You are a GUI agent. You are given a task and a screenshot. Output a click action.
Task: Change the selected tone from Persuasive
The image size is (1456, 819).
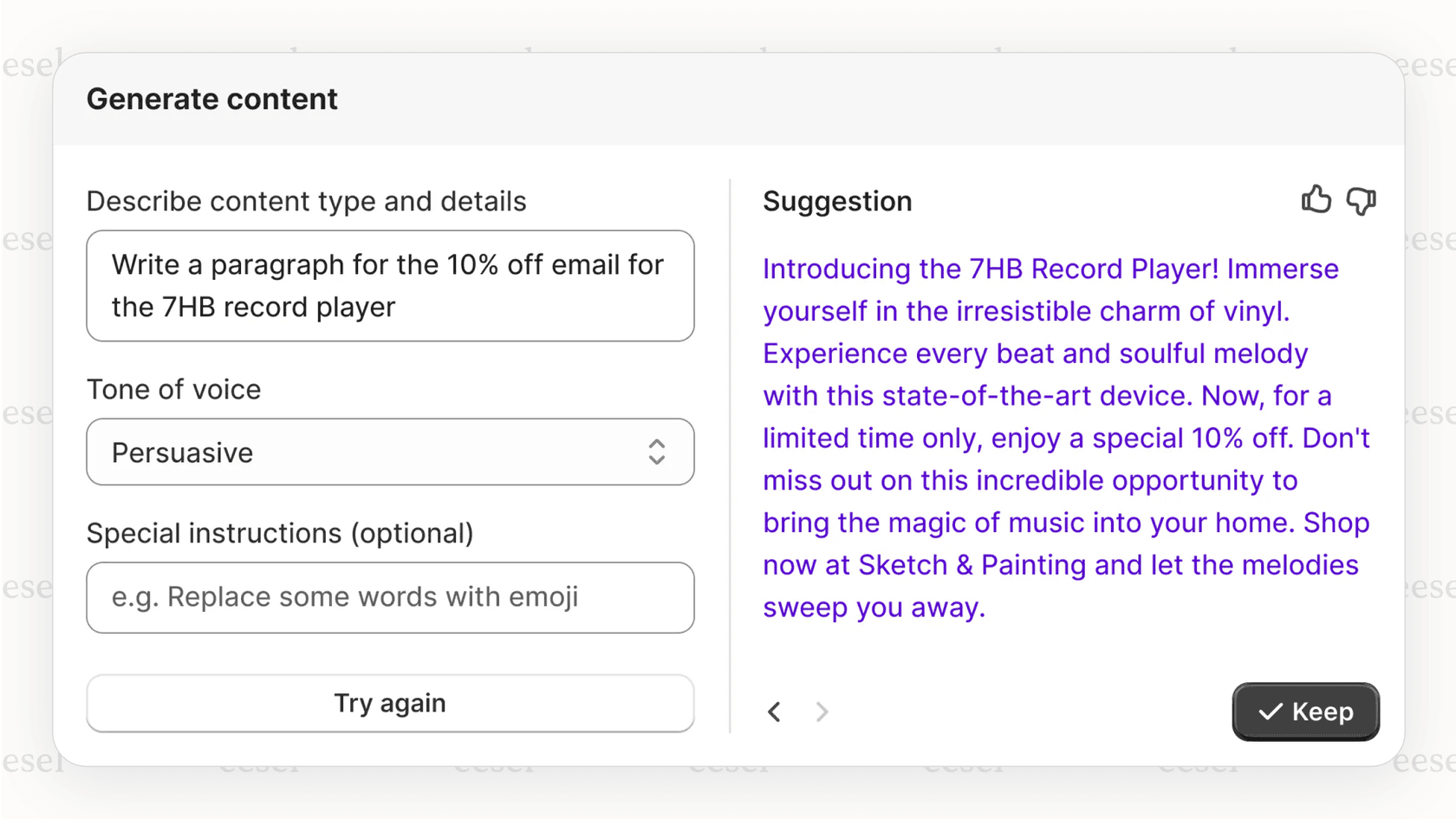coord(390,452)
